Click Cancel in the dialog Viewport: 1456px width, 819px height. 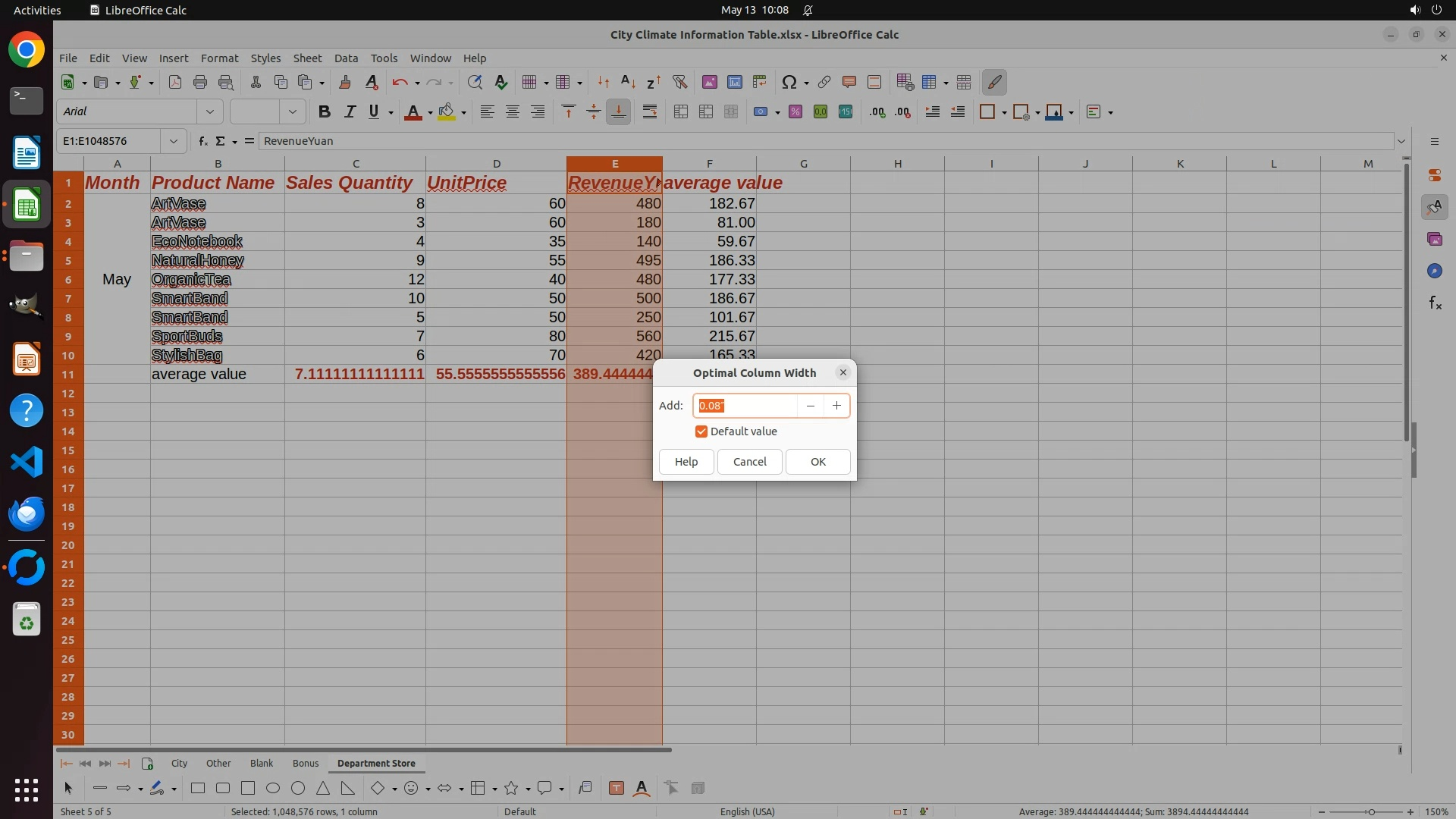[x=749, y=462]
